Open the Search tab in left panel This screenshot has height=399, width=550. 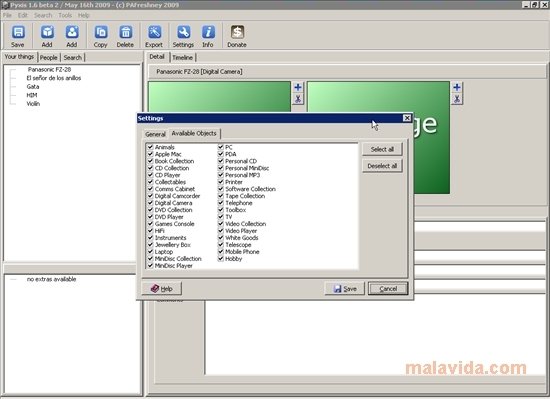coord(73,58)
